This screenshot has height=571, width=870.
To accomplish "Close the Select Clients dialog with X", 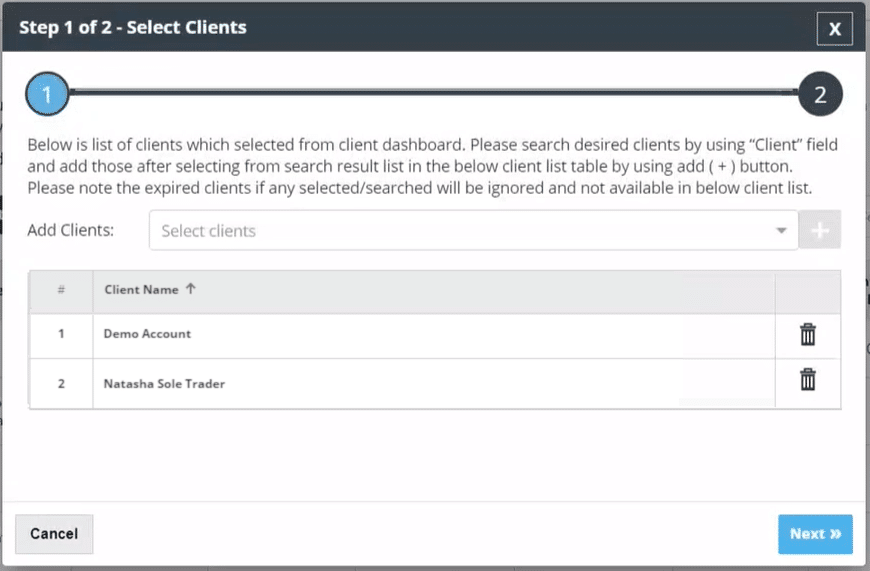I will tap(834, 28).
